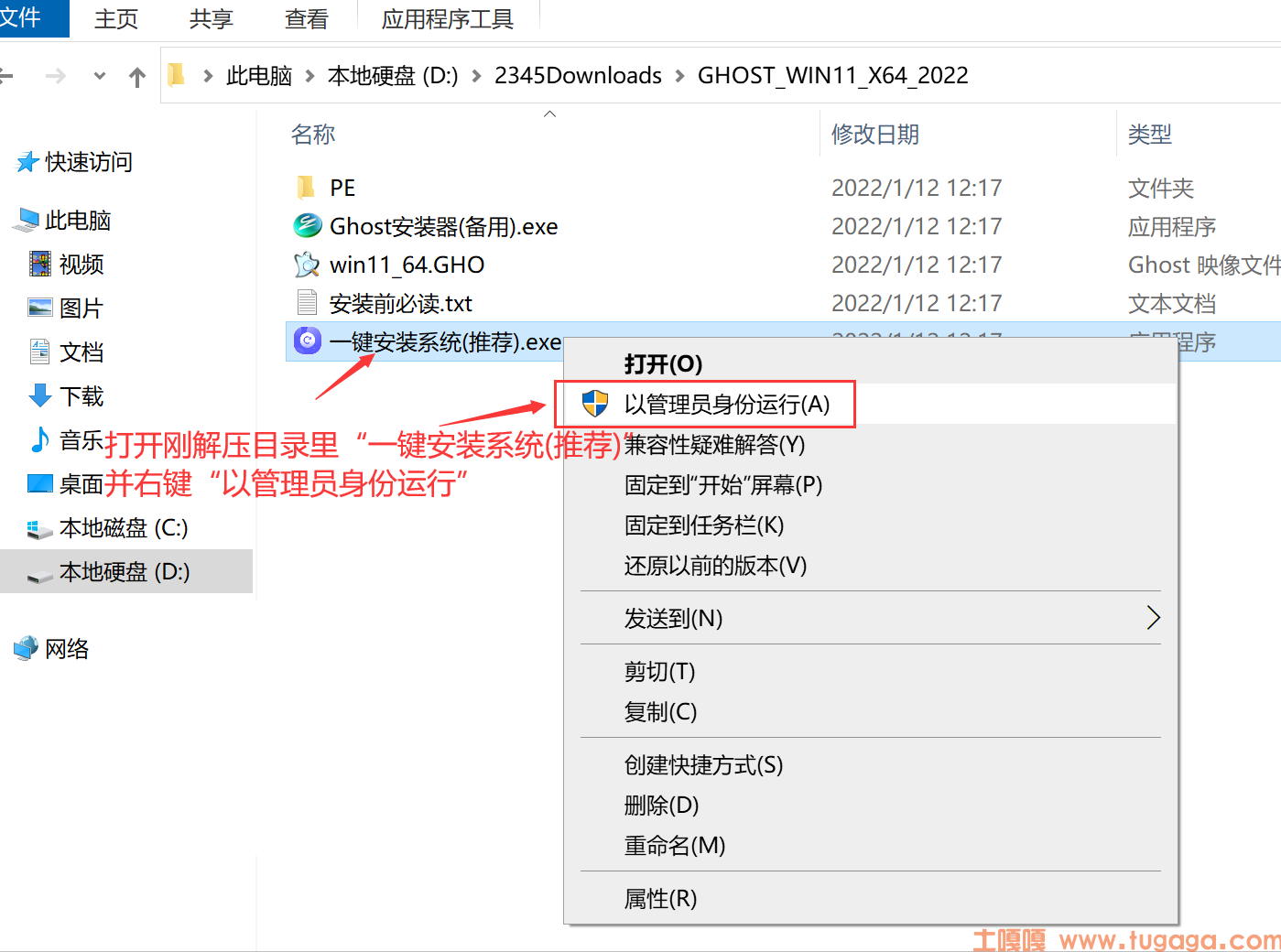Click 本地硬盘 (D:) in the breadcrumb
This screenshot has width=1281, height=952.
[x=393, y=76]
